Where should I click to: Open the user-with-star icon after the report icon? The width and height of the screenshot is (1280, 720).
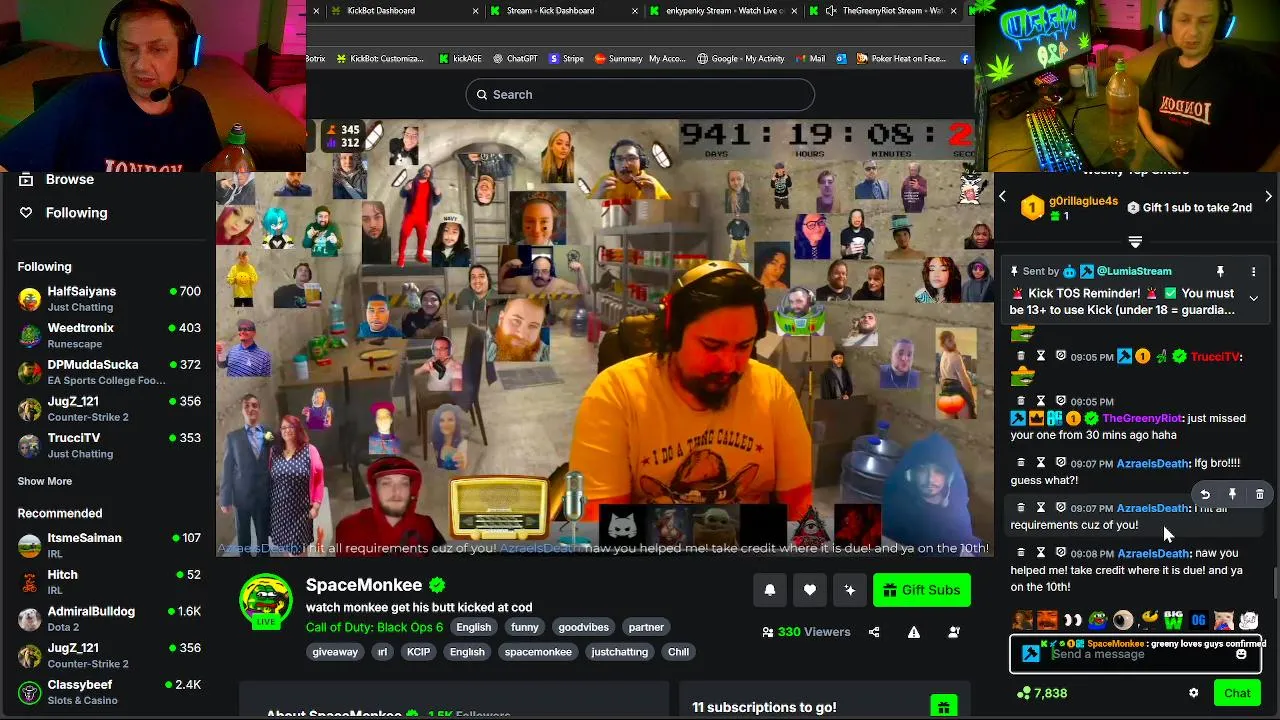[x=954, y=632]
